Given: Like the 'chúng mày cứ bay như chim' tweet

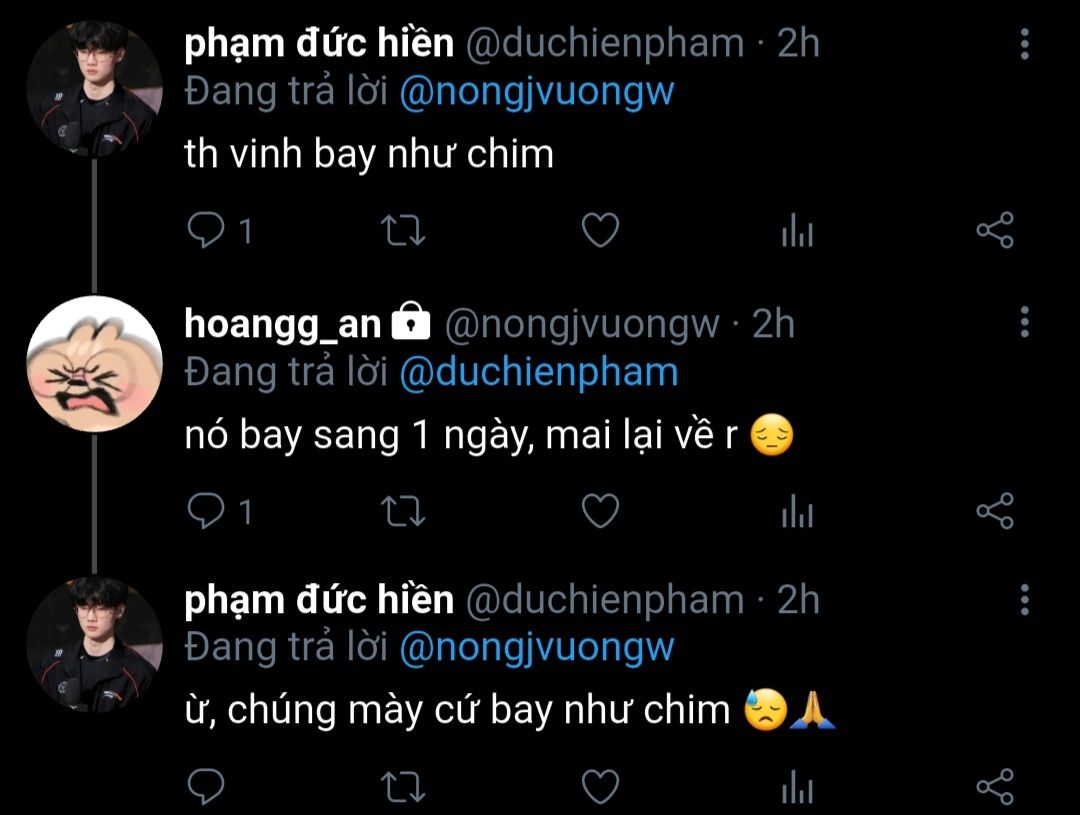Looking at the screenshot, I should 600,787.
